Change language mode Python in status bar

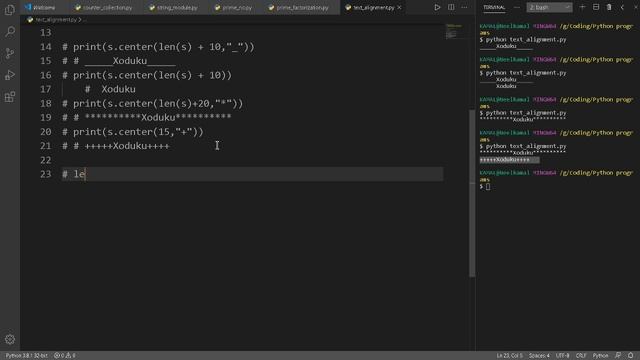tap(600, 356)
